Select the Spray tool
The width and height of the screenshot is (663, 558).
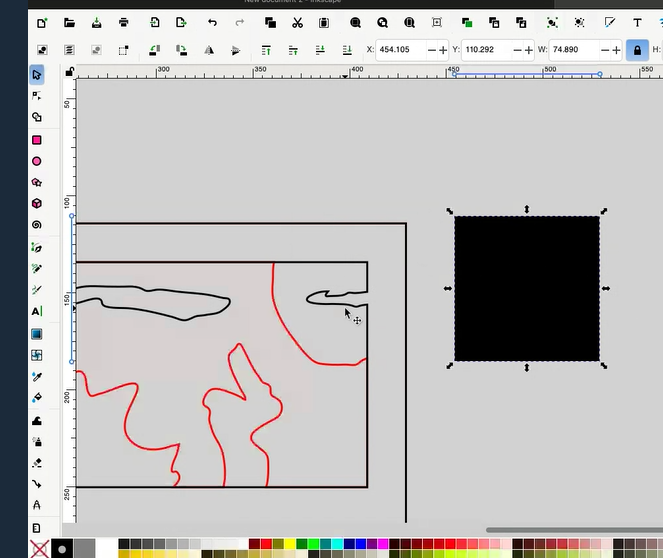37,442
